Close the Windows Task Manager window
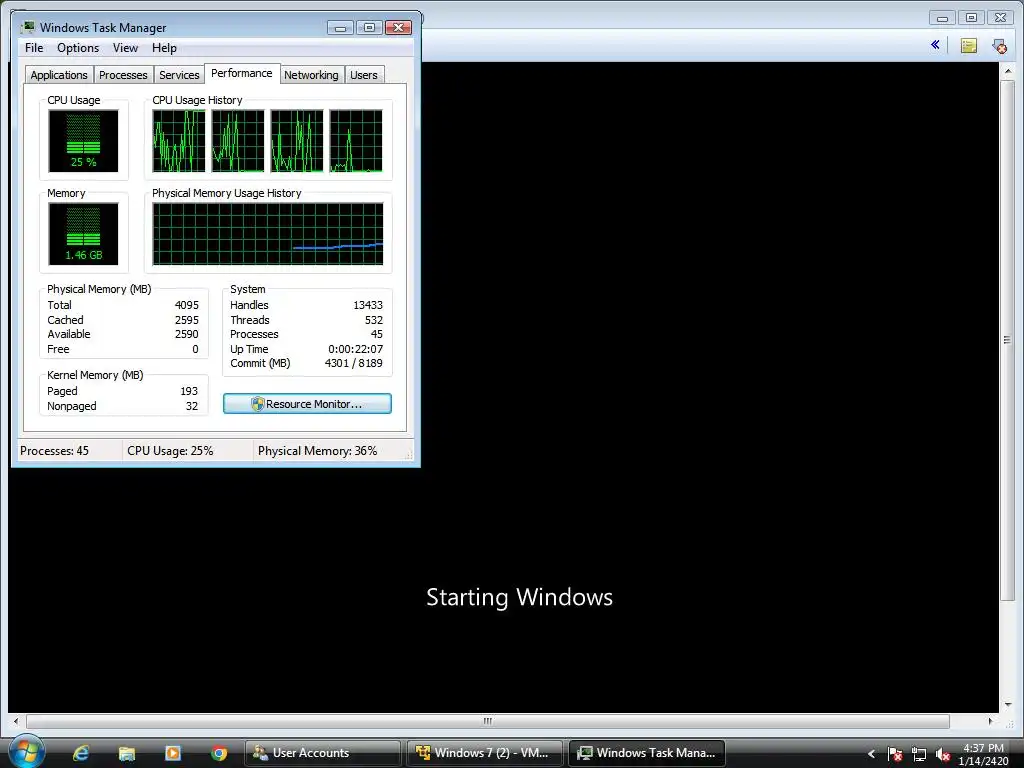 click(398, 27)
